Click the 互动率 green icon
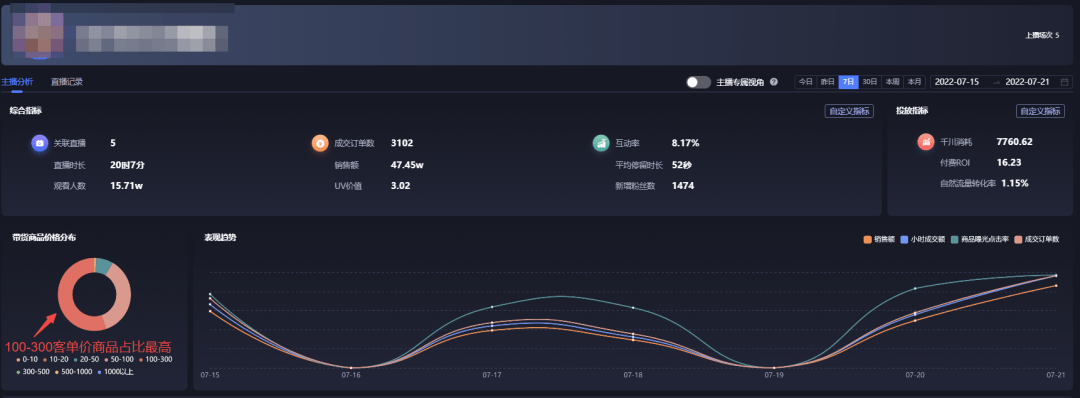1080x398 pixels. [x=601, y=143]
